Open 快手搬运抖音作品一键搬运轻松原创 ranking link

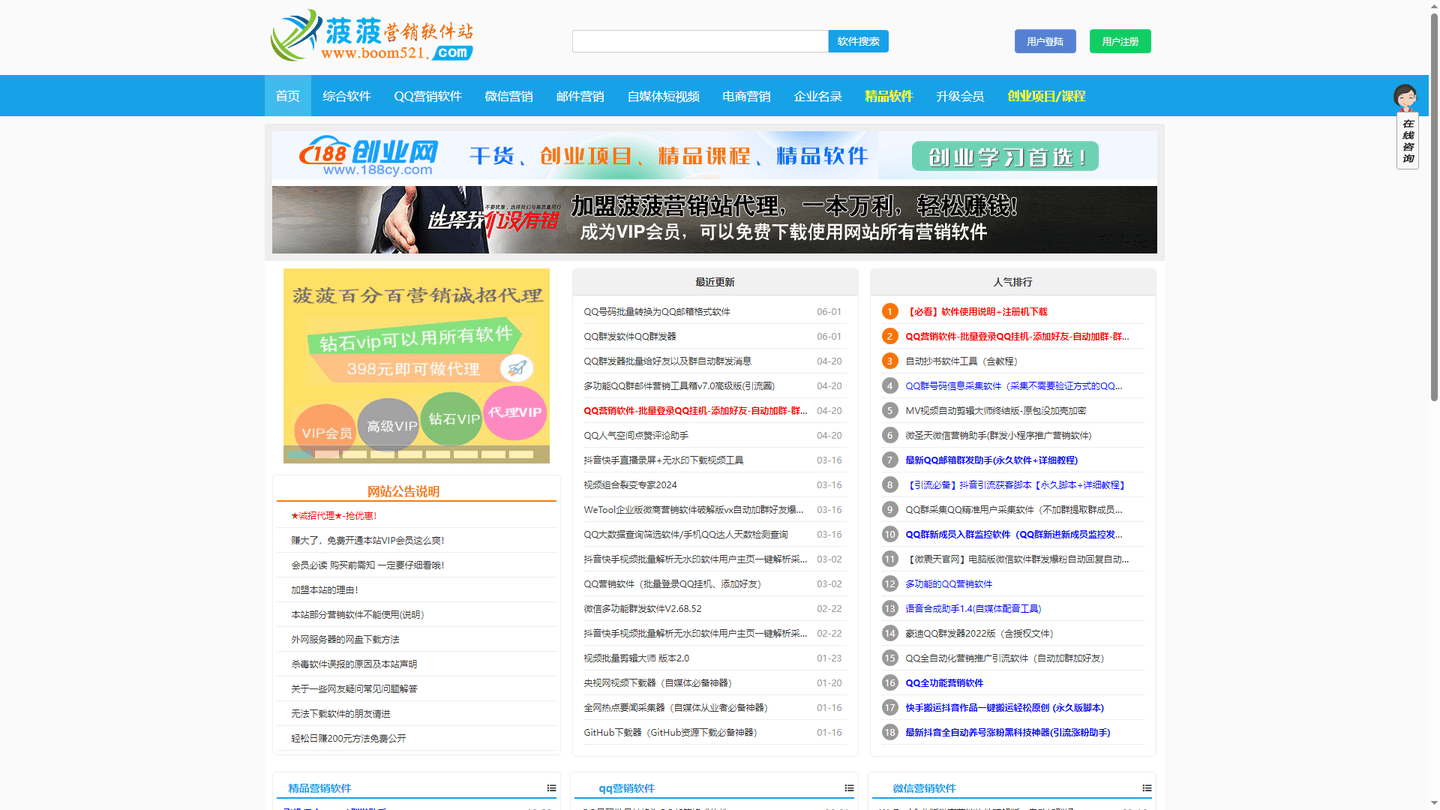[x=1005, y=708]
